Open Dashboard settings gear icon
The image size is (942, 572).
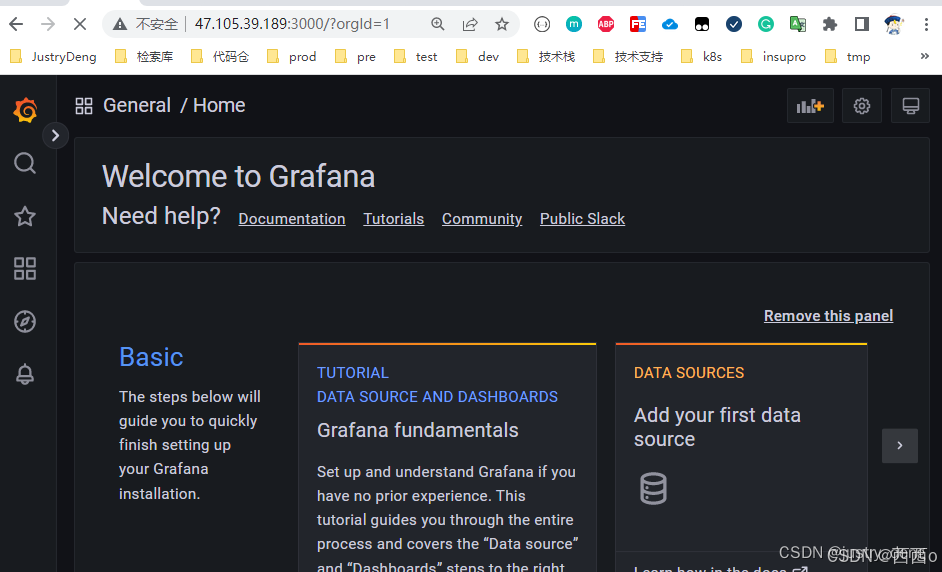861,106
